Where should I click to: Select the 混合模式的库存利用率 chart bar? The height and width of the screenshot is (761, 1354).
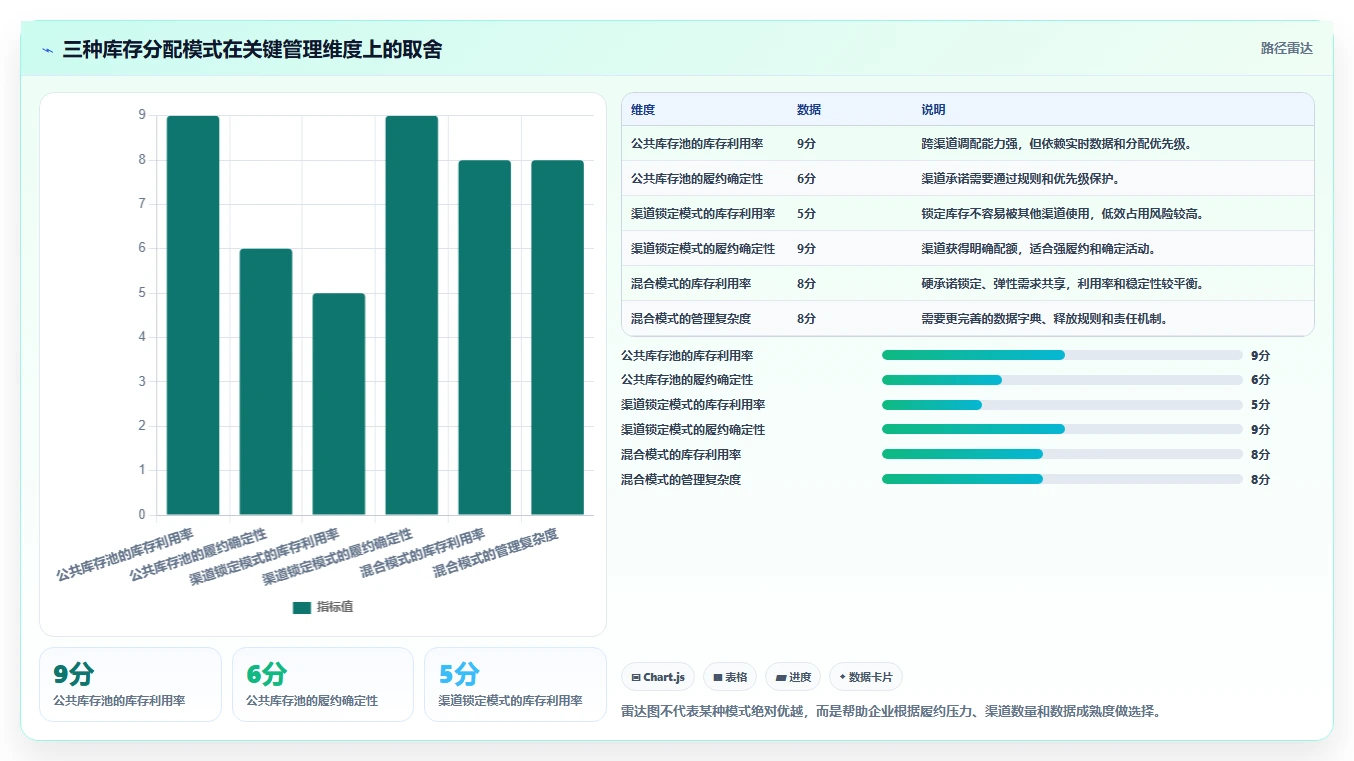point(485,338)
